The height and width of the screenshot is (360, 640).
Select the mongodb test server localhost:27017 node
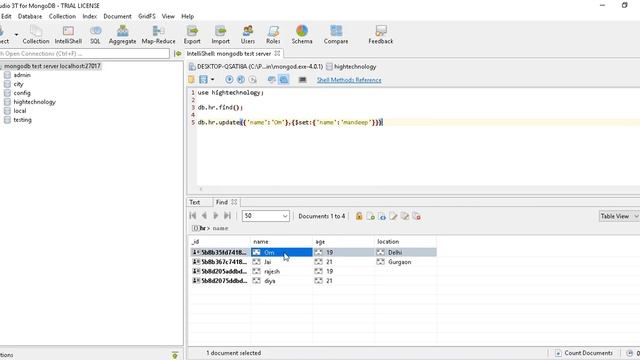[52, 66]
